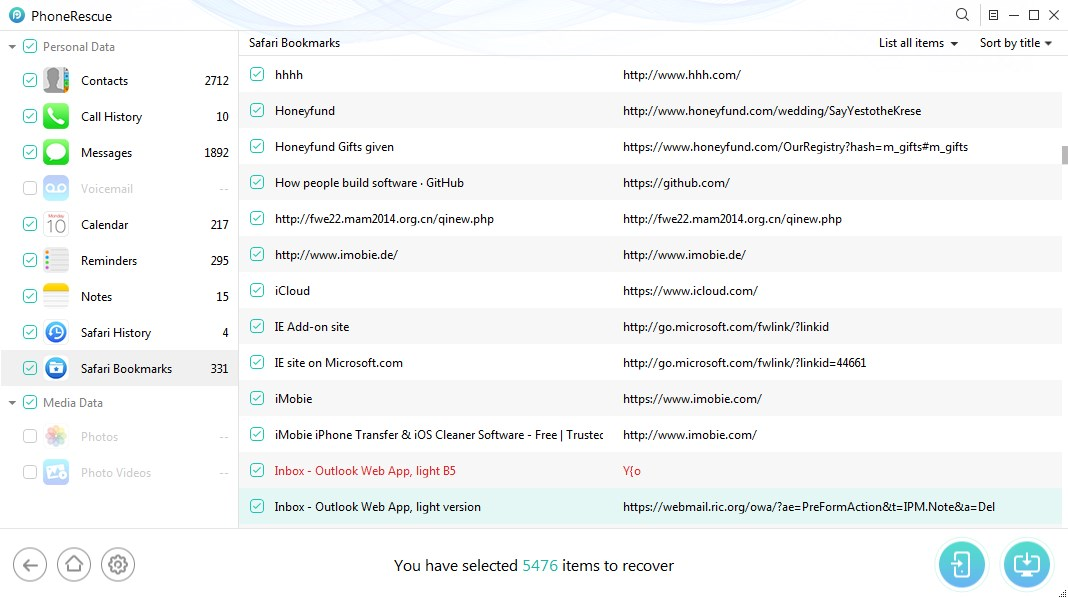Image resolution: width=1068 pixels, height=598 pixels.
Task: Select Inbox - Outlook Web App, light version
Action: (650, 507)
